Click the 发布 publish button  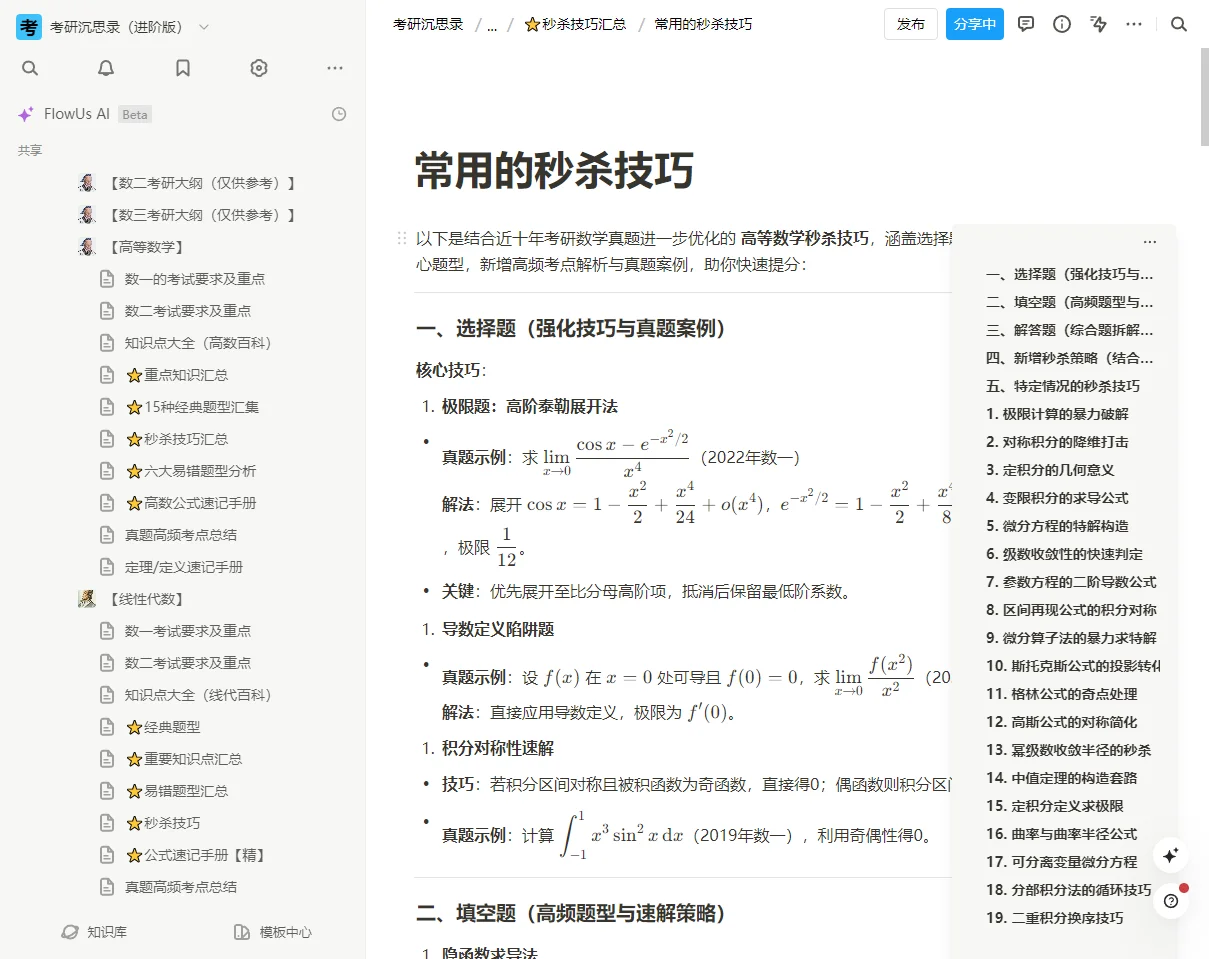[x=911, y=24]
